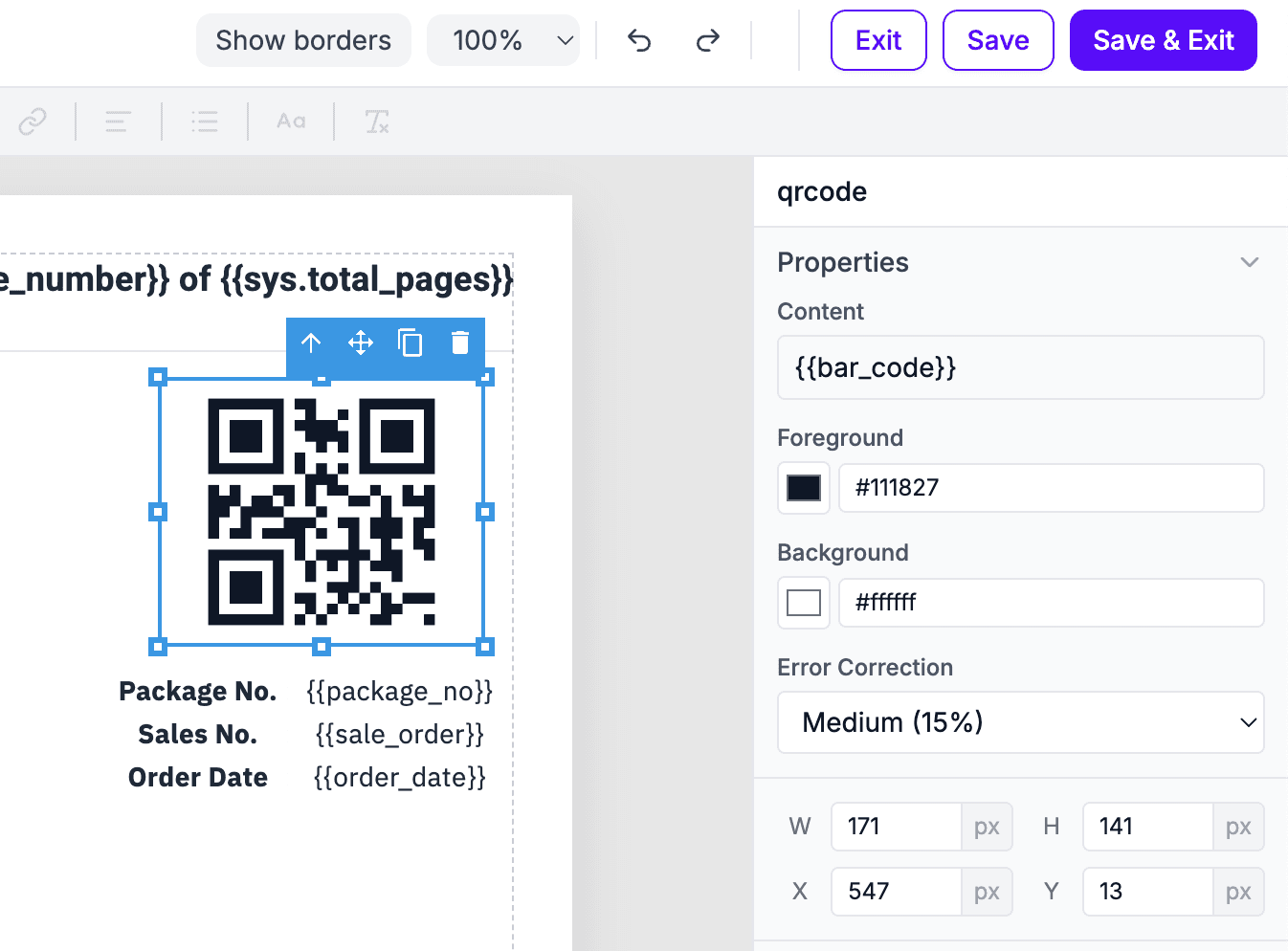Redo the last change
The image size is (1288, 951).
[707, 40]
